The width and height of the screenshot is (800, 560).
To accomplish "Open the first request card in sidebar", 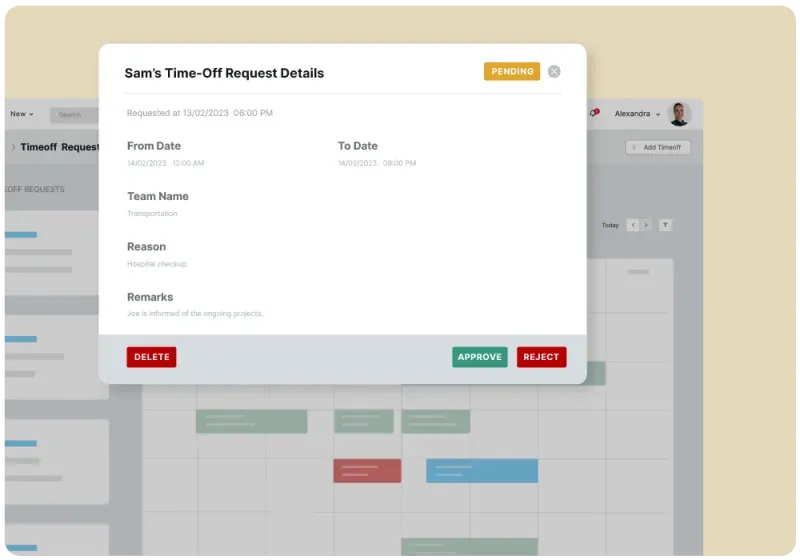I will click(52, 252).
